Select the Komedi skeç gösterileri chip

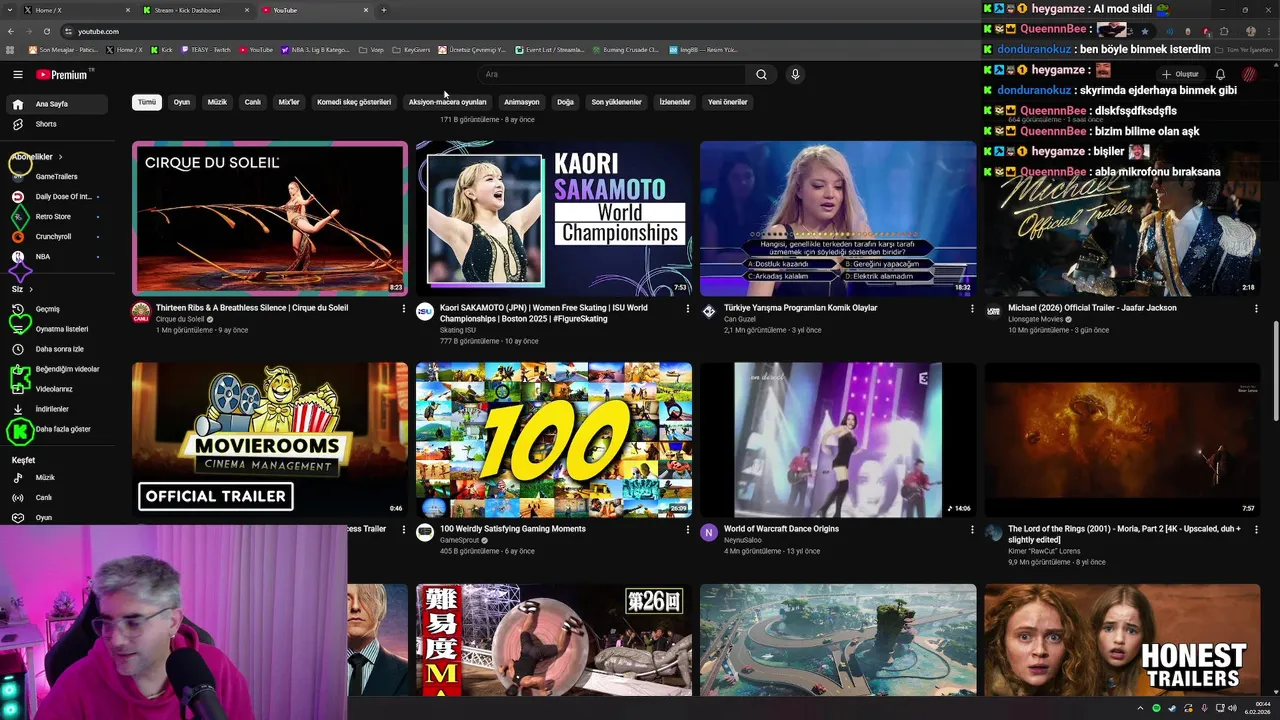click(354, 102)
